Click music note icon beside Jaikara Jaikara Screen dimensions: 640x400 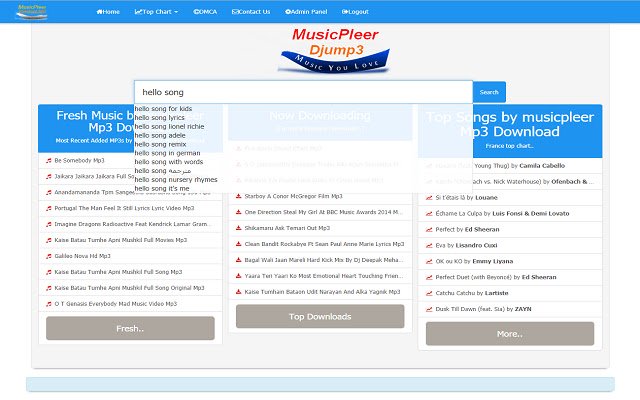pyautogui.click(x=49, y=176)
